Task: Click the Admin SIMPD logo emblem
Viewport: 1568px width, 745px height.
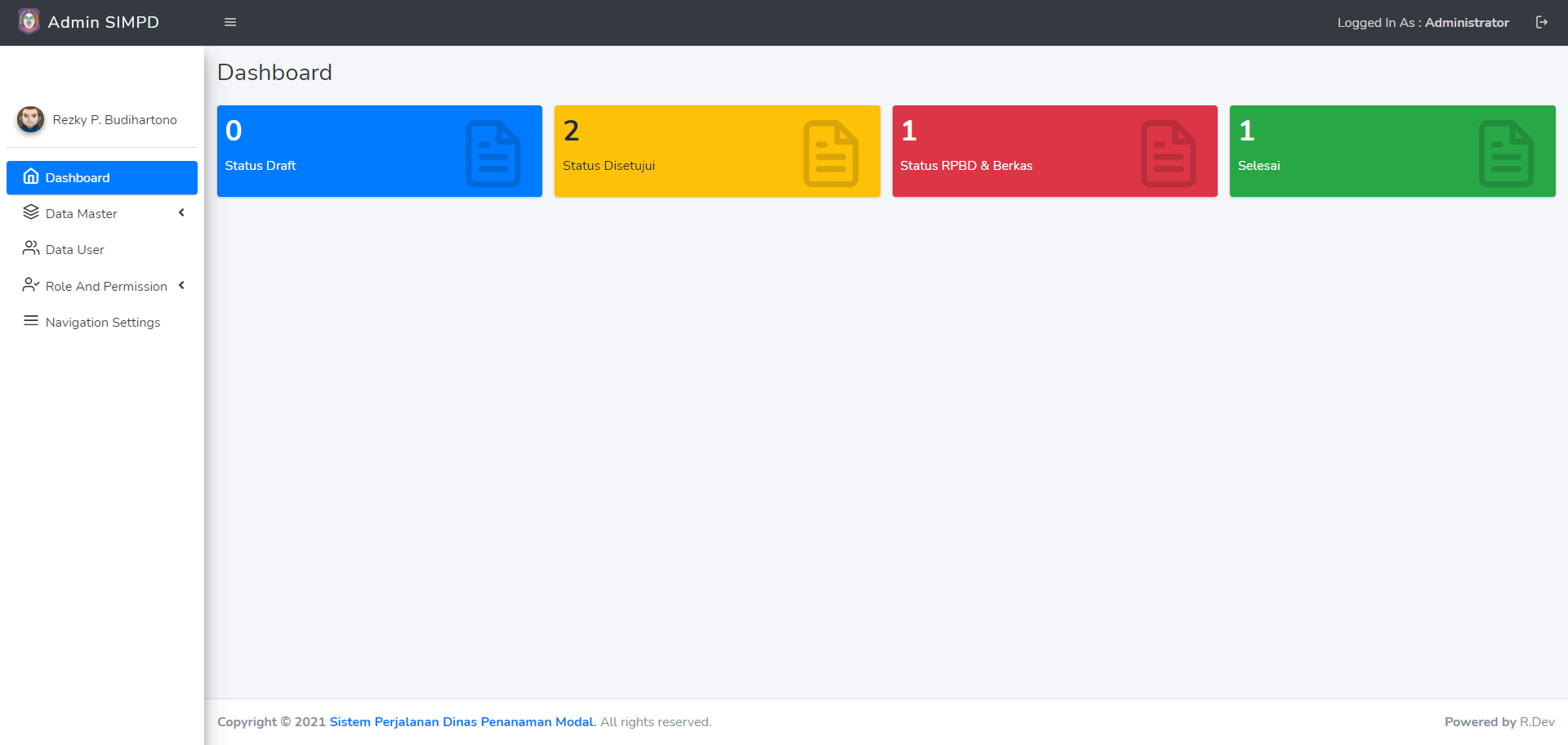Action: tap(29, 20)
